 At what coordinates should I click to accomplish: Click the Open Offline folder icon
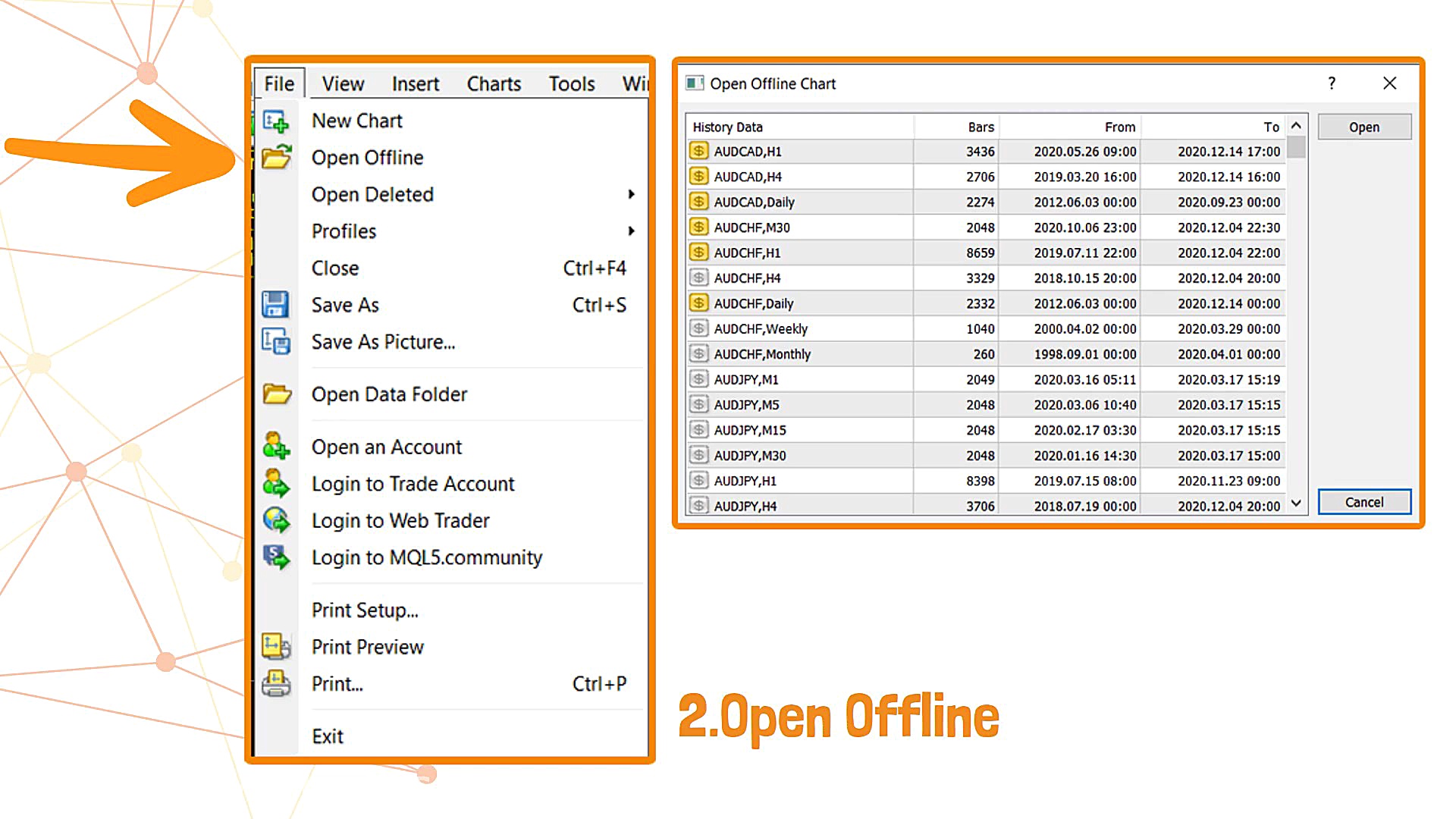pos(276,157)
